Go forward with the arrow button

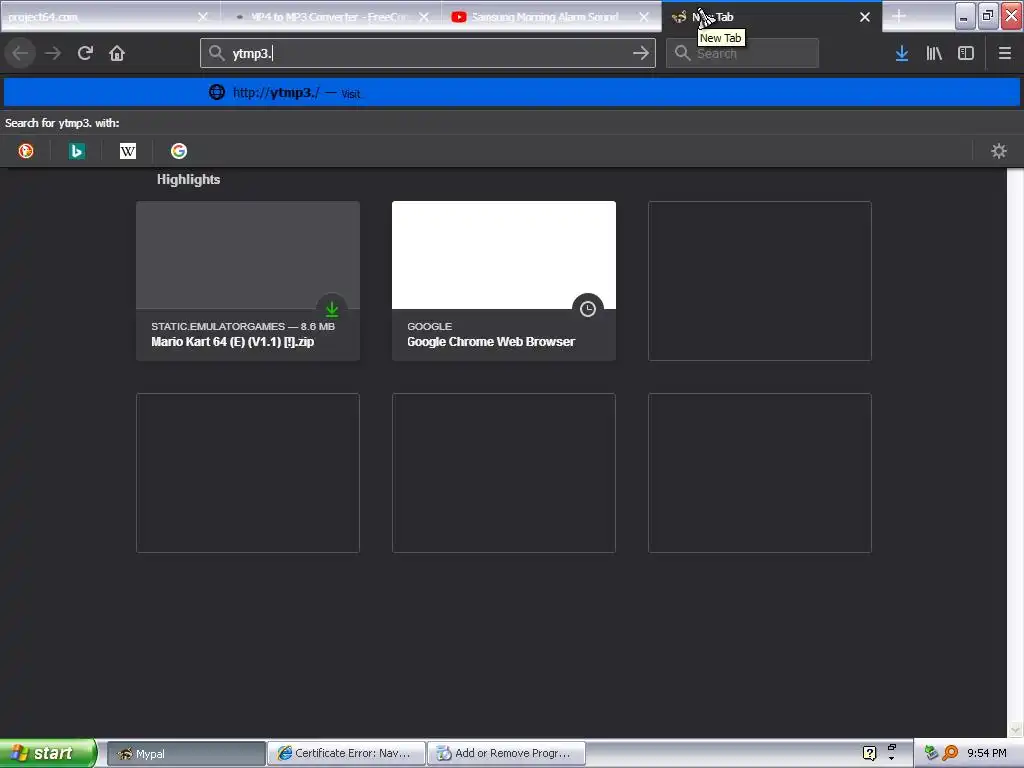click(53, 54)
